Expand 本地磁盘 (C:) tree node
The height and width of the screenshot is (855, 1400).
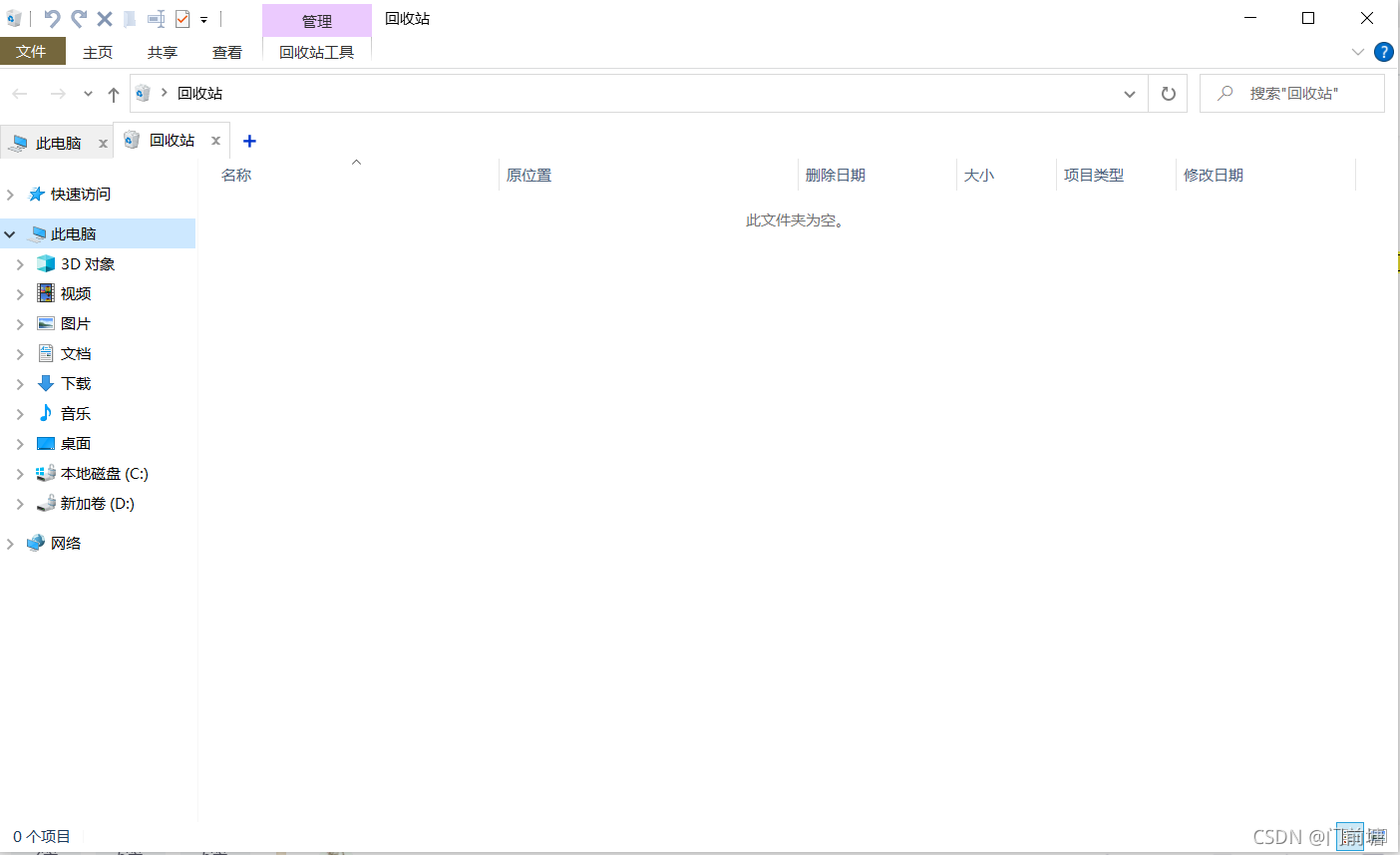[22, 473]
